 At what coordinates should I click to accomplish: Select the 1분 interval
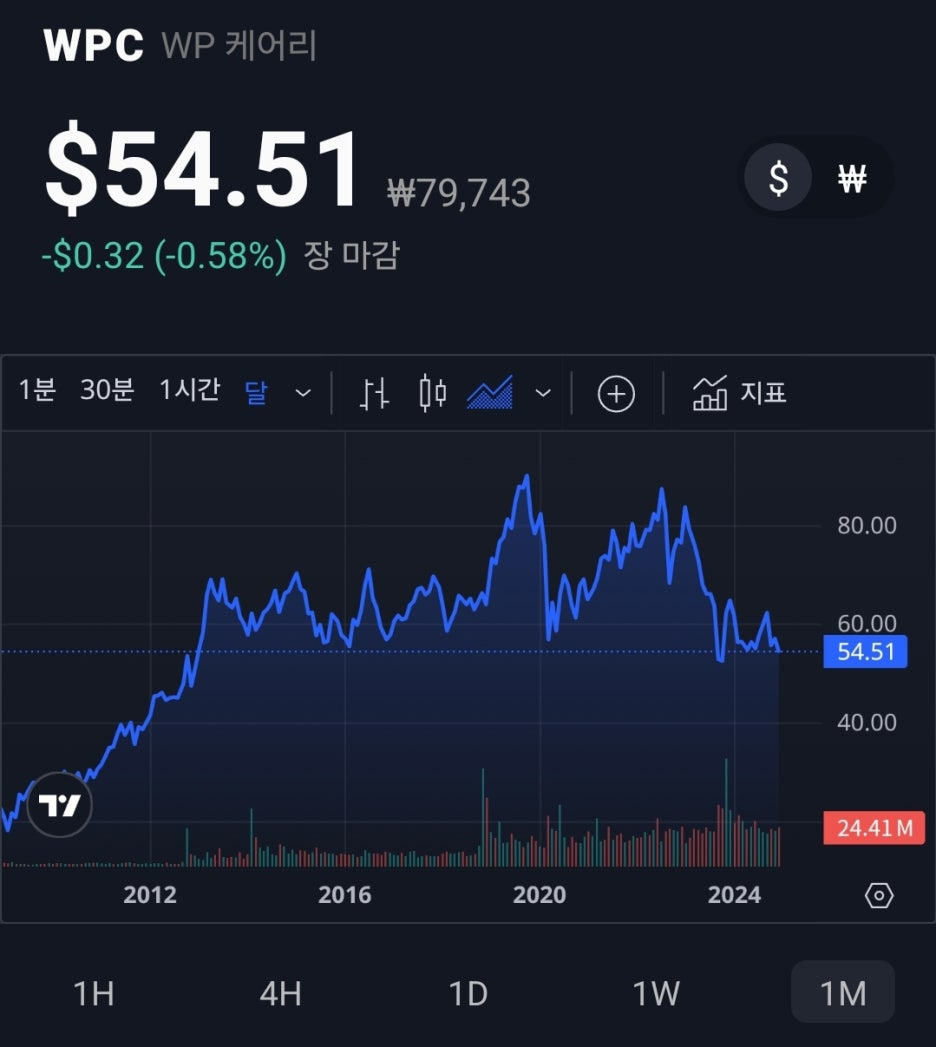(37, 390)
